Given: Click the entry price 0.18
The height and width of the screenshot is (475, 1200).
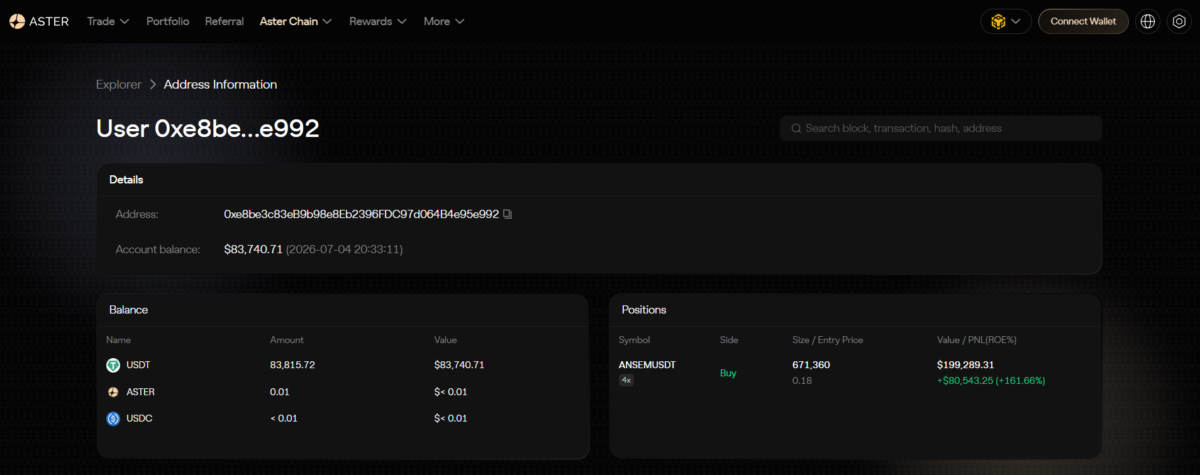Looking at the screenshot, I should tap(801, 381).
